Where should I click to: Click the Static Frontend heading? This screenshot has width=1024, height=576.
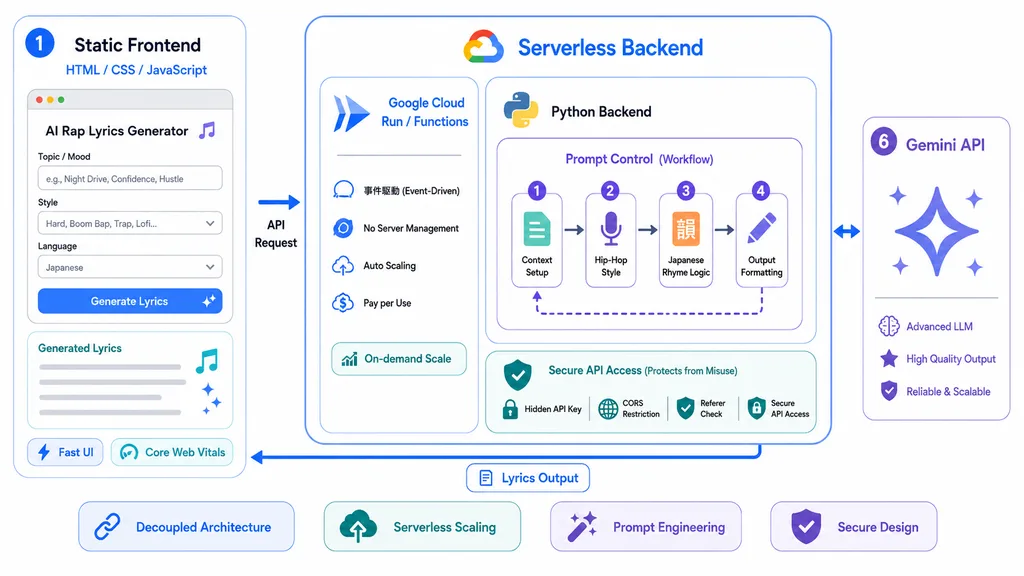pyautogui.click(x=137, y=44)
